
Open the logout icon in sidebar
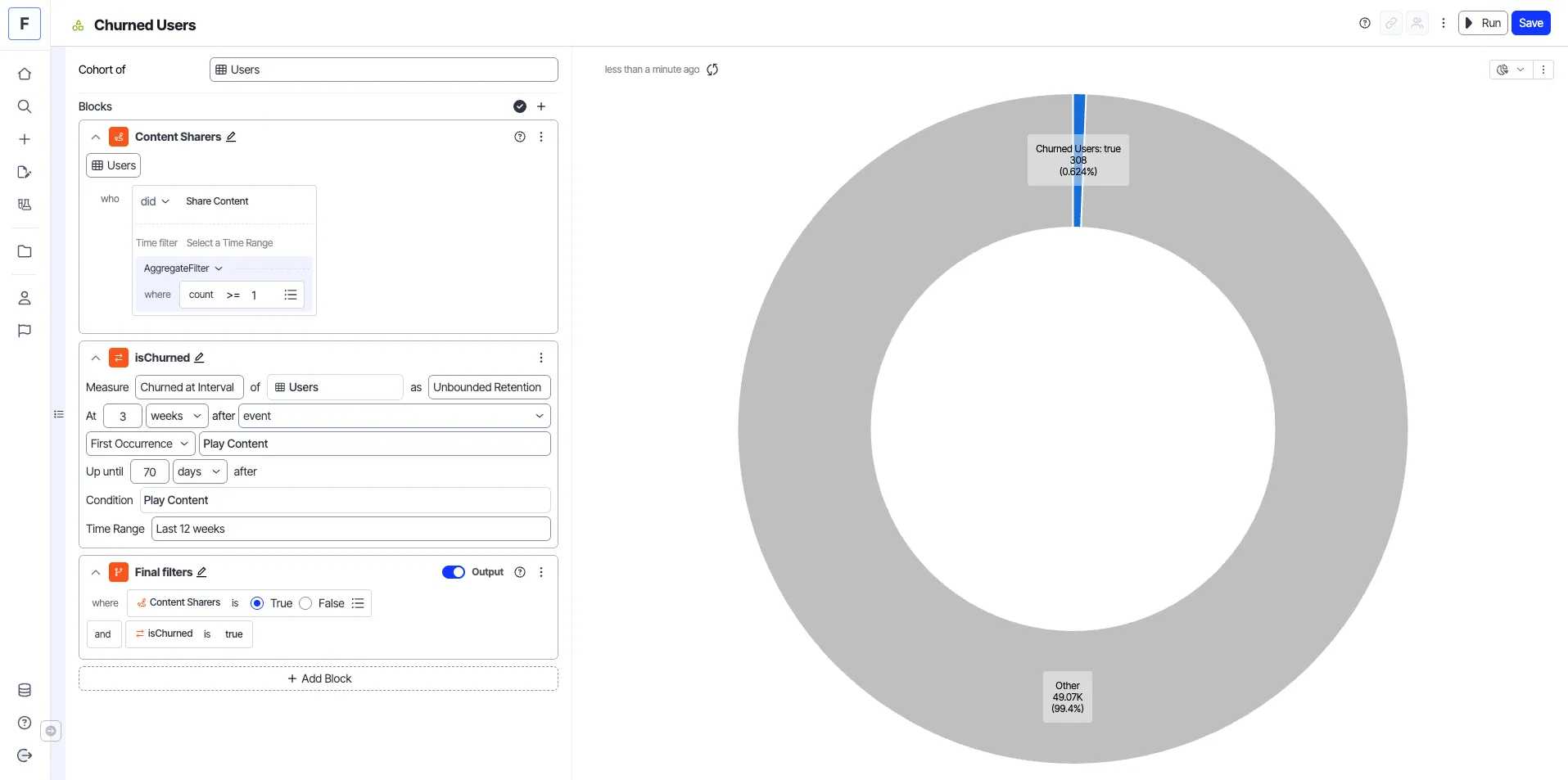(x=25, y=755)
